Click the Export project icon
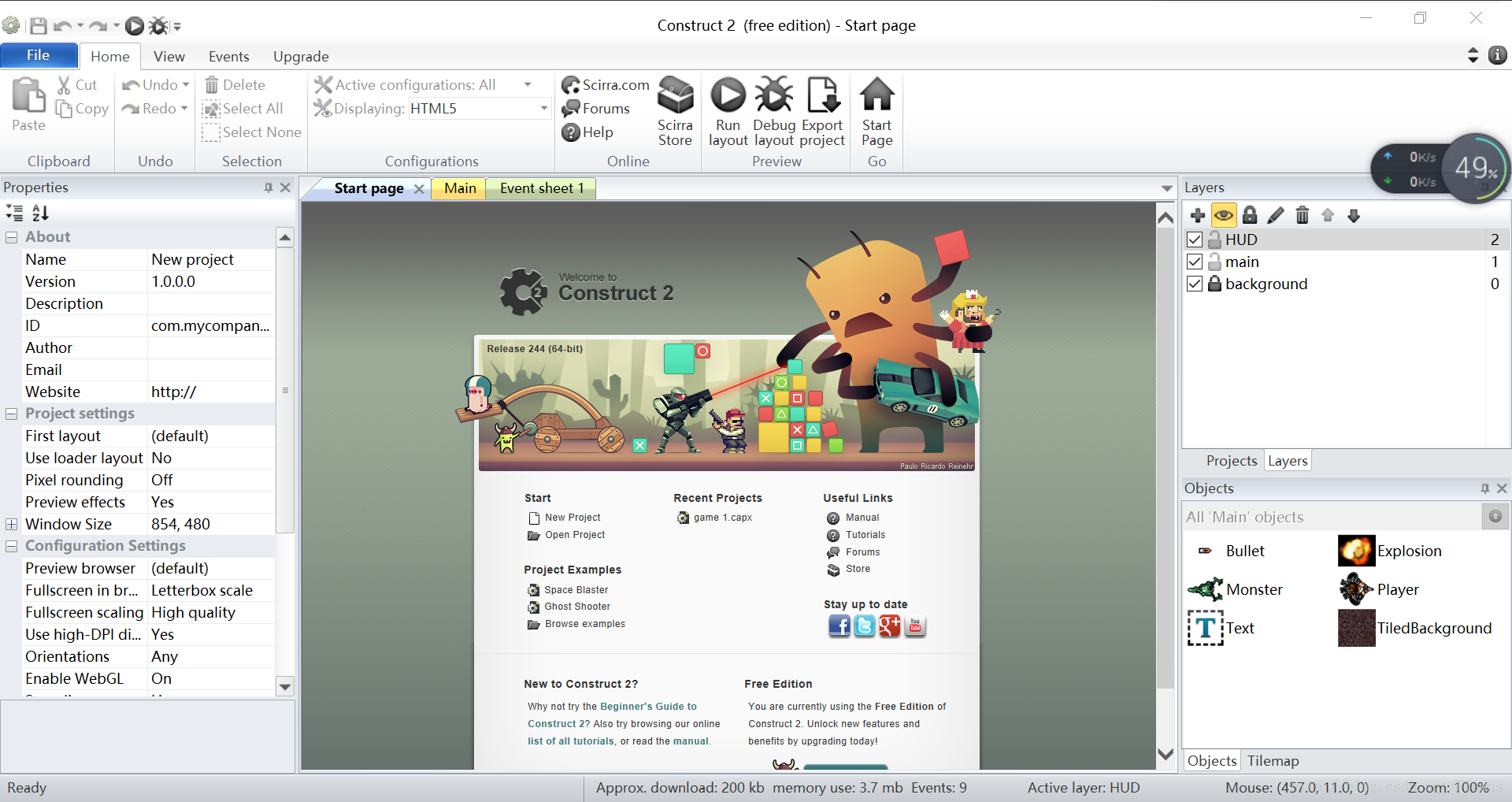Image resolution: width=1512 pixels, height=802 pixels. pos(823,95)
